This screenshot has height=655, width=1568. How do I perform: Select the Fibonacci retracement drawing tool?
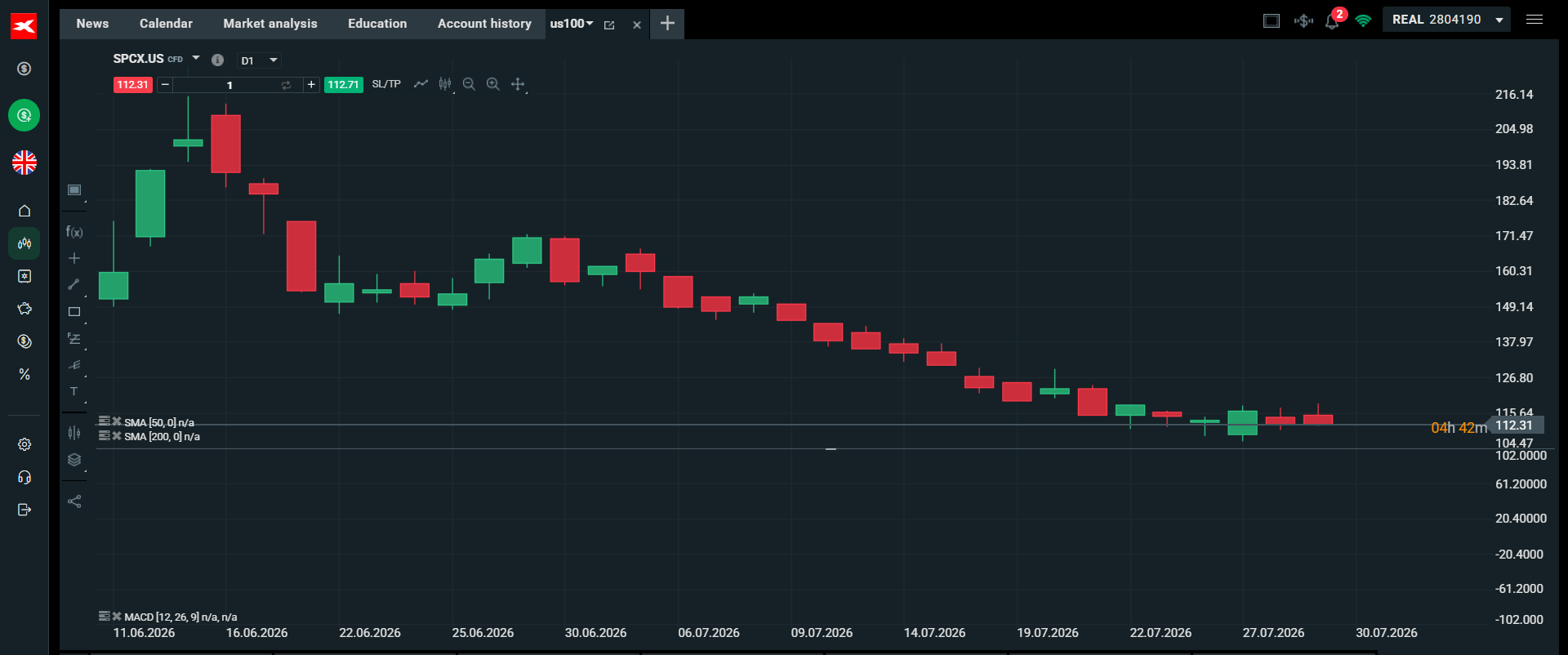[74, 338]
